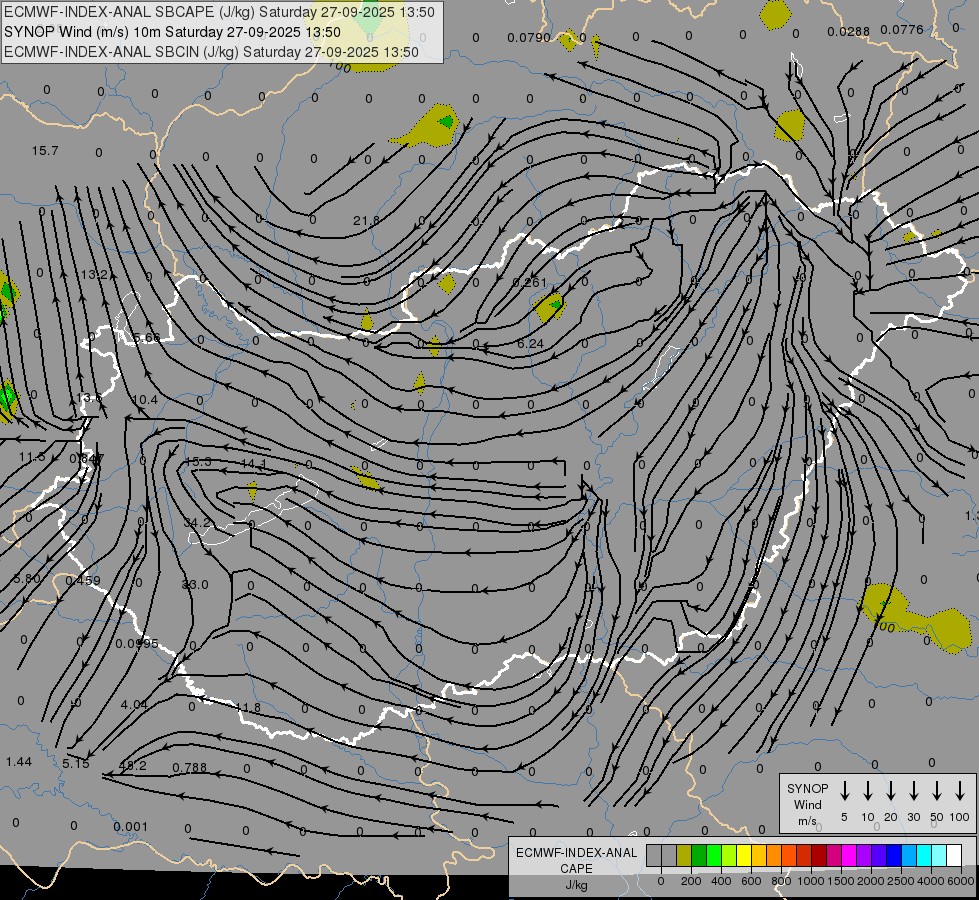Select the white swatch ending at 6000
The width and height of the screenshot is (979, 900).
[953, 856]
